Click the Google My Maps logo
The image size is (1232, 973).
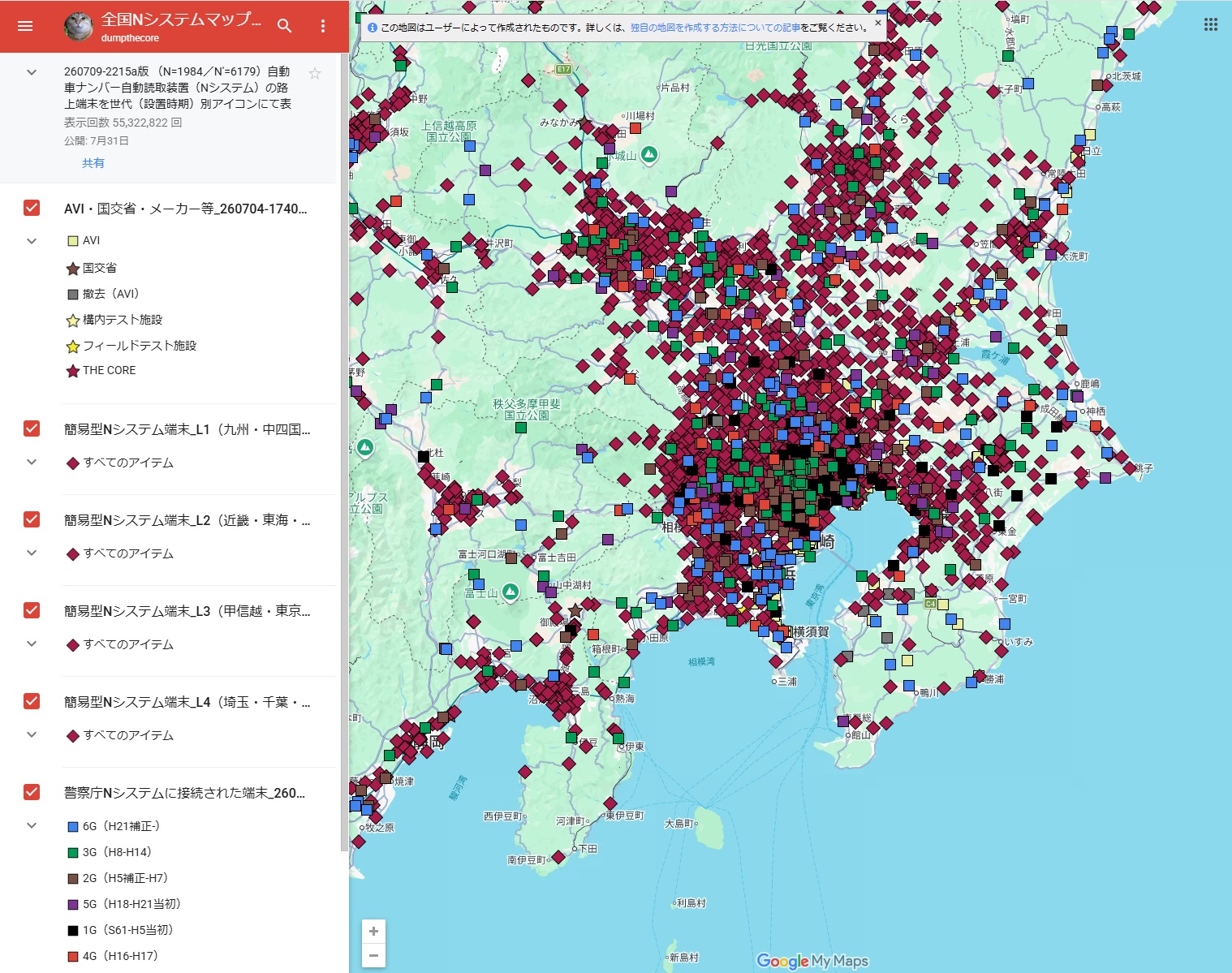pos(812,961)
